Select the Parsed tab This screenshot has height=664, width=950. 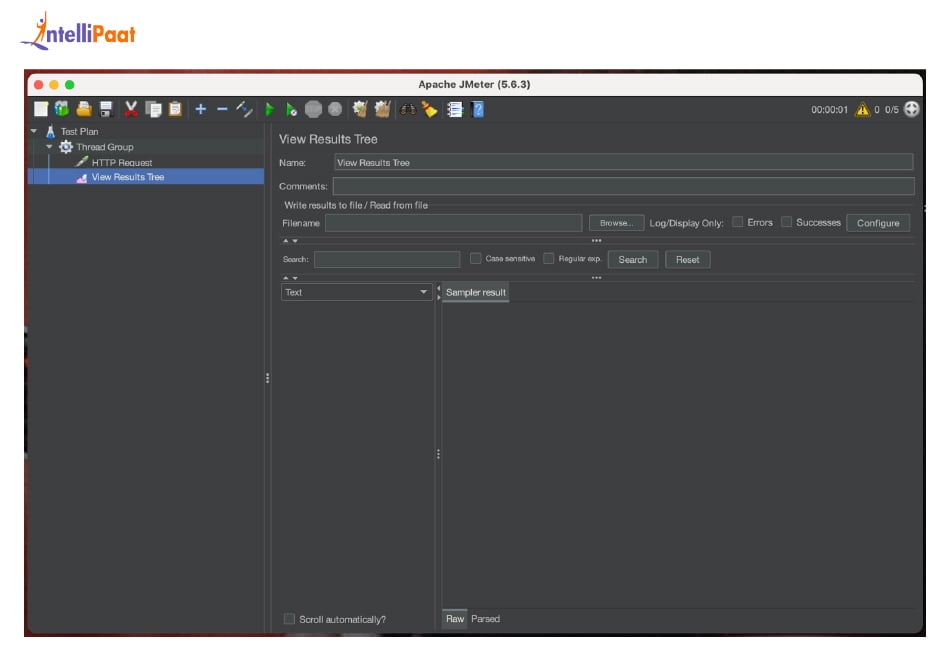tap(485, 619)
